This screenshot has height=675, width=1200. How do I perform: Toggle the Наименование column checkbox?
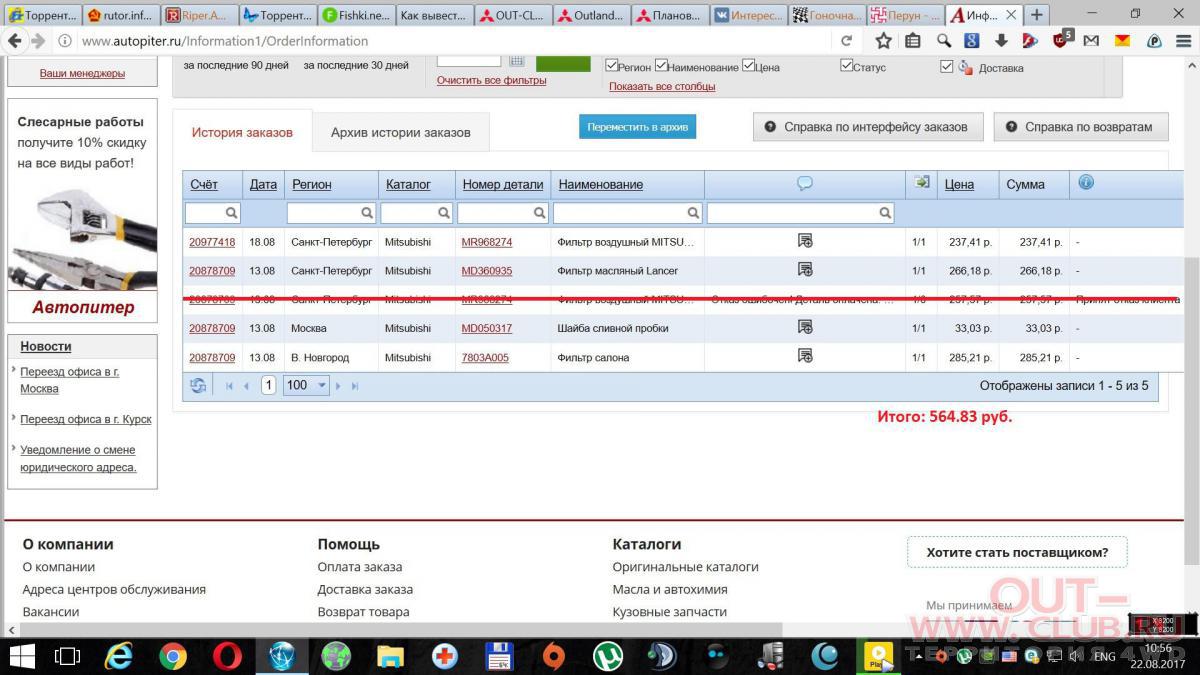point(661,66)
